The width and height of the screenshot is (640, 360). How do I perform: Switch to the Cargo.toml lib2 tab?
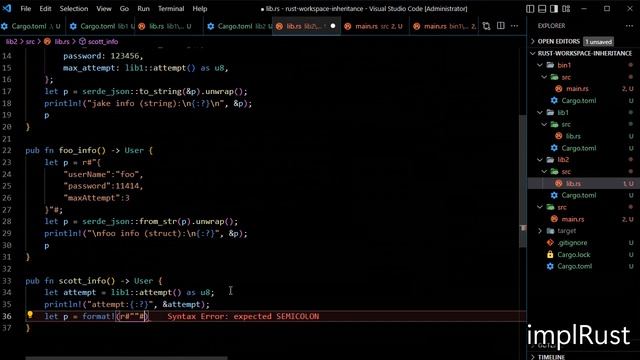(239, 26)
